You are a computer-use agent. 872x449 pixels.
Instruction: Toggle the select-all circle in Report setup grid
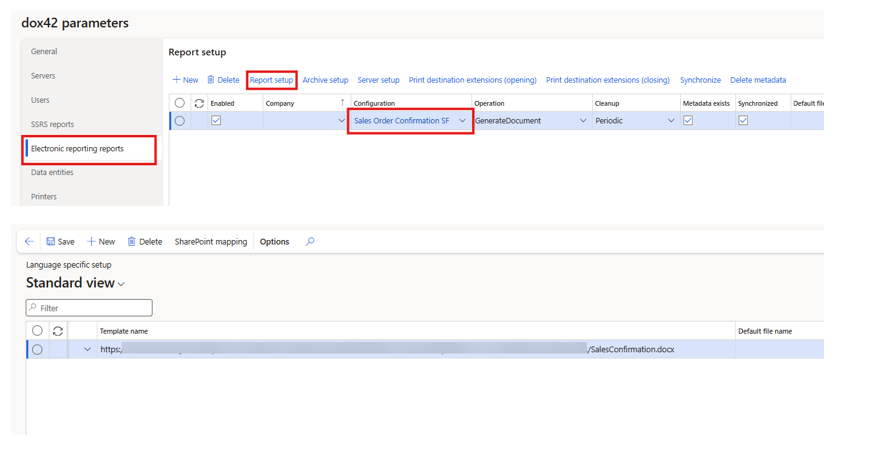[x=180, y=103]
